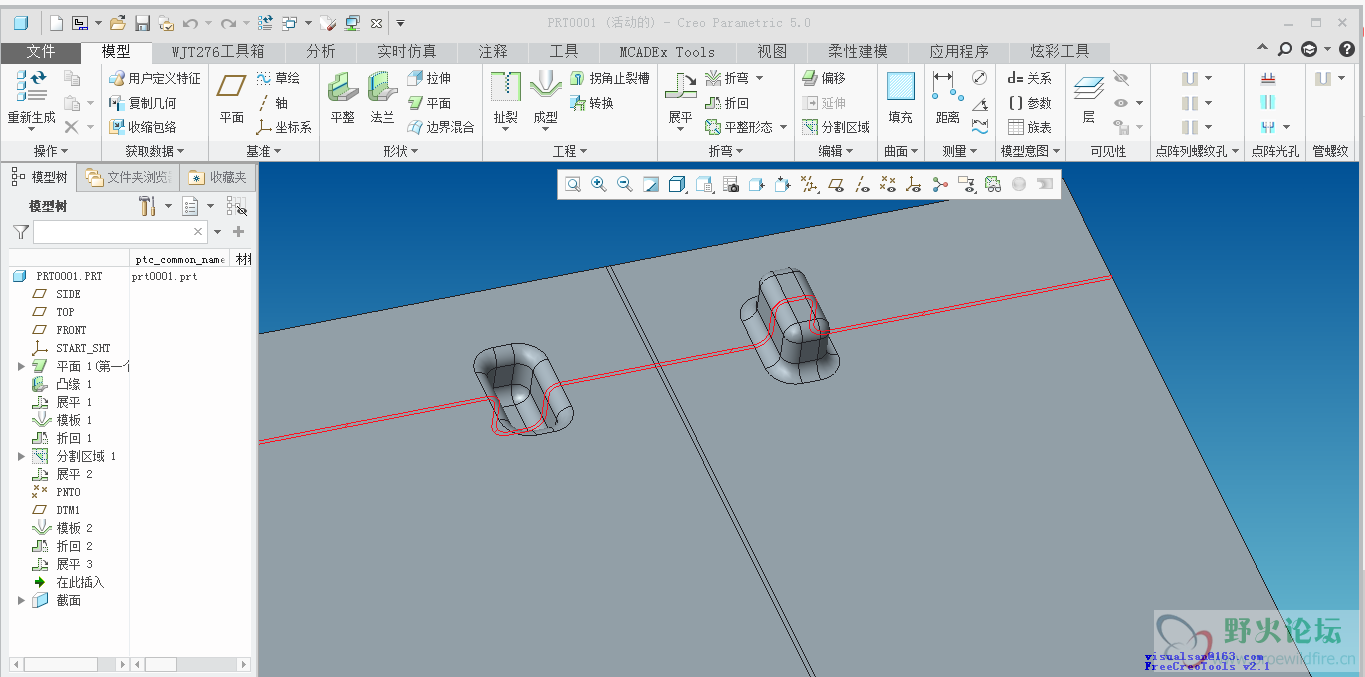Click the Undo arrow icon

tap(190, 22)
